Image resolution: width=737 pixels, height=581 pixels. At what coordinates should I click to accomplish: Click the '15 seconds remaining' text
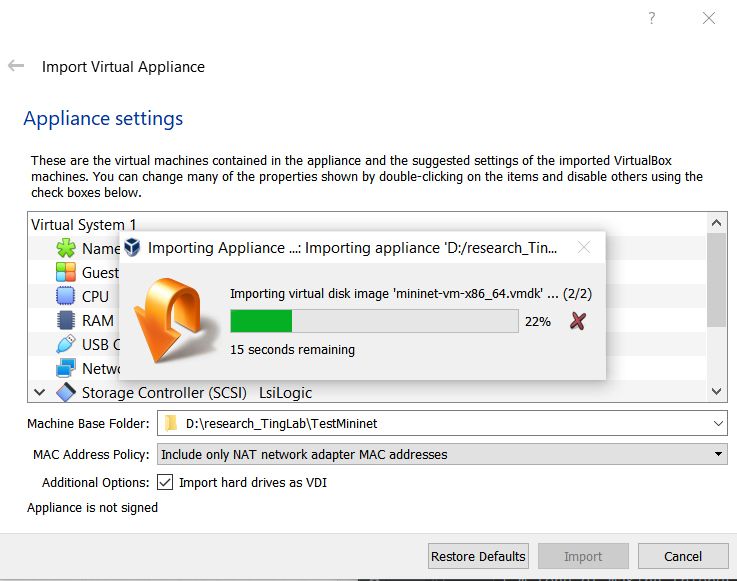(292, 349)
